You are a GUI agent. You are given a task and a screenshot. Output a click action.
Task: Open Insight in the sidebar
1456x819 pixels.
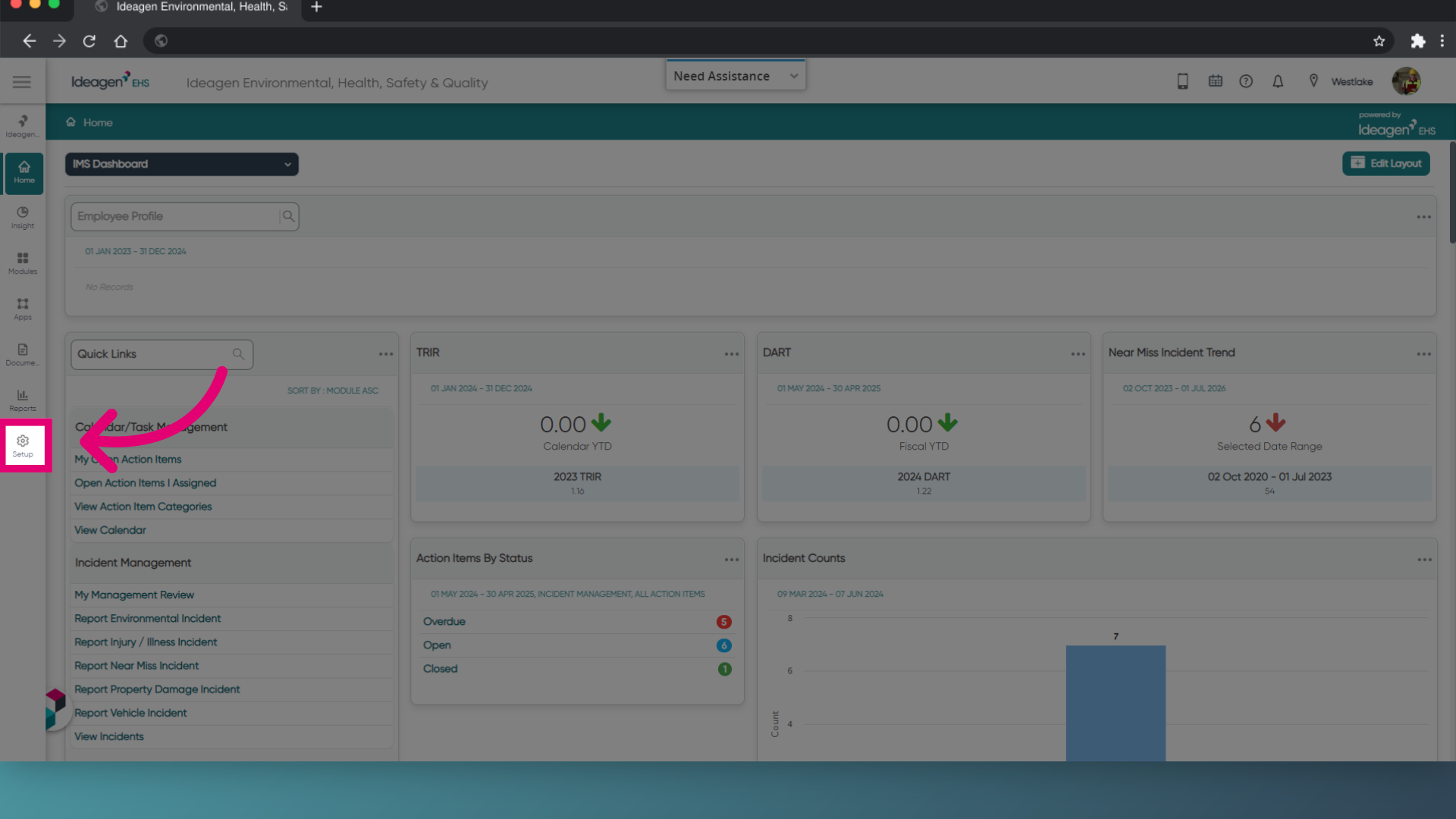pyautogui.click(x=23, y=218)
